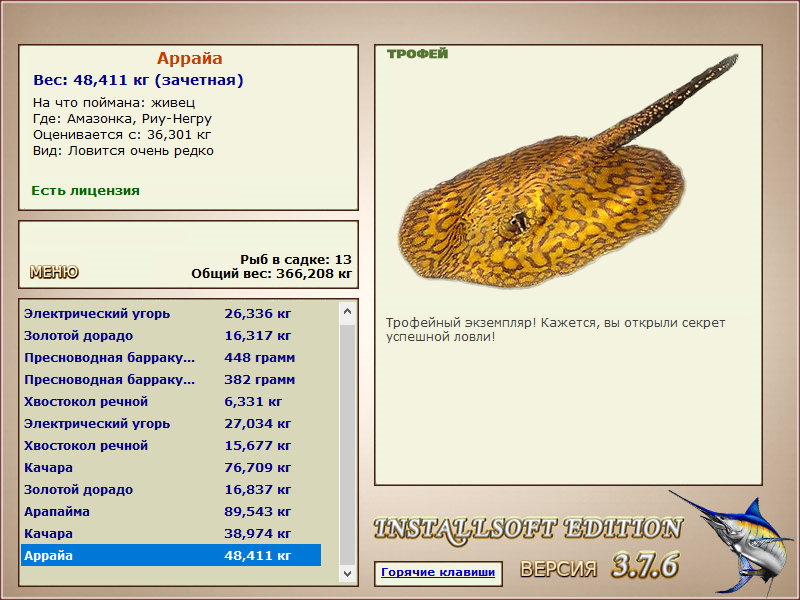
Task: Click Где: Амазонка, Риу-Негру line
Action: [x=122, y=119]
